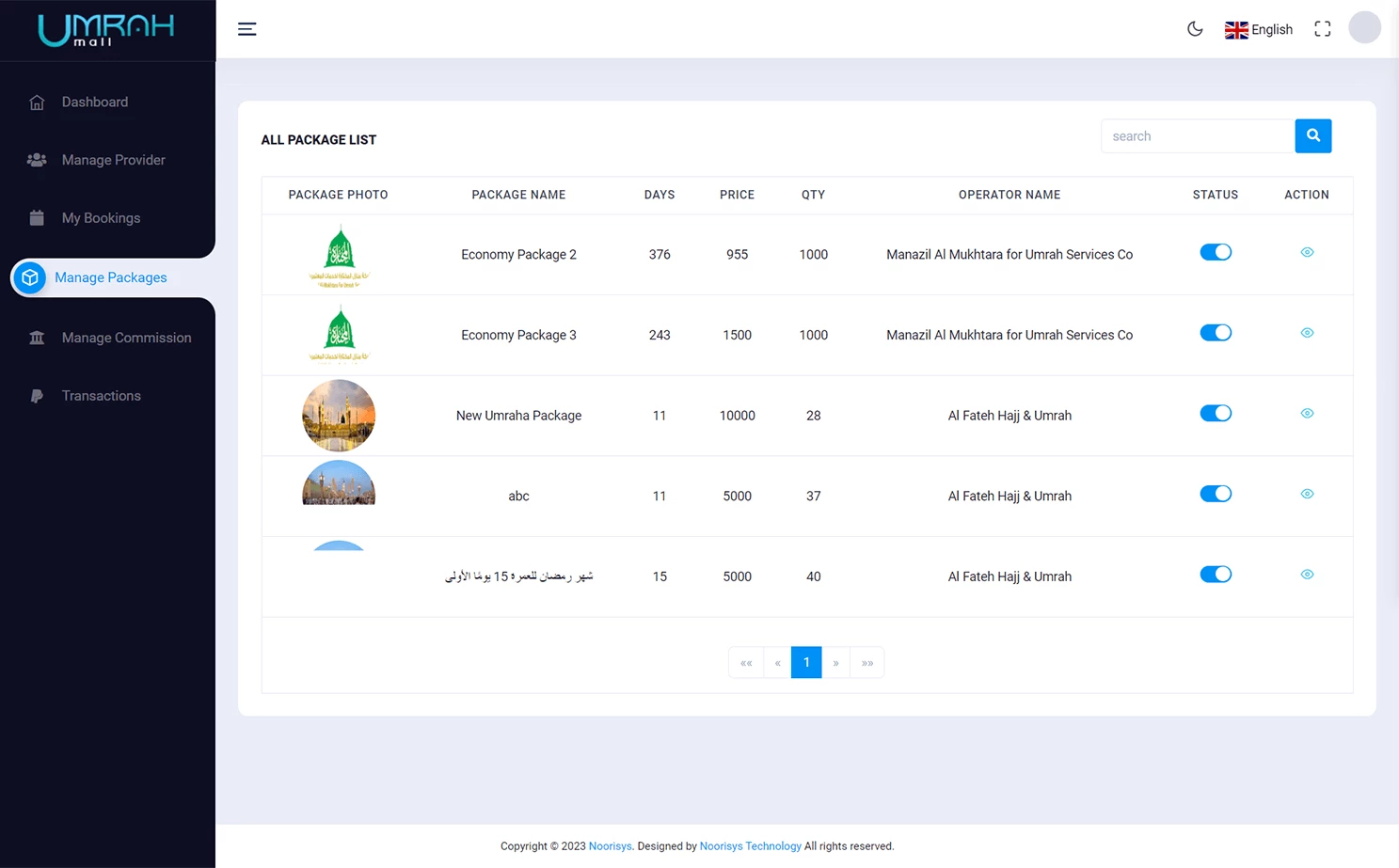
Task: Toggle fullscreen mode
Action: point(1322,28)
